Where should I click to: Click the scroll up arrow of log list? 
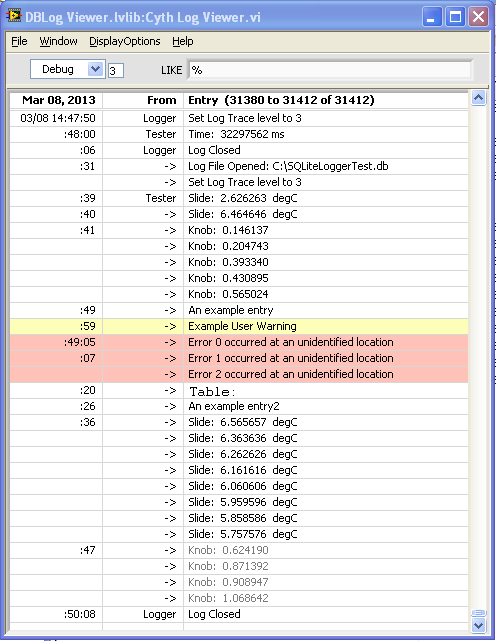[478, 98]
